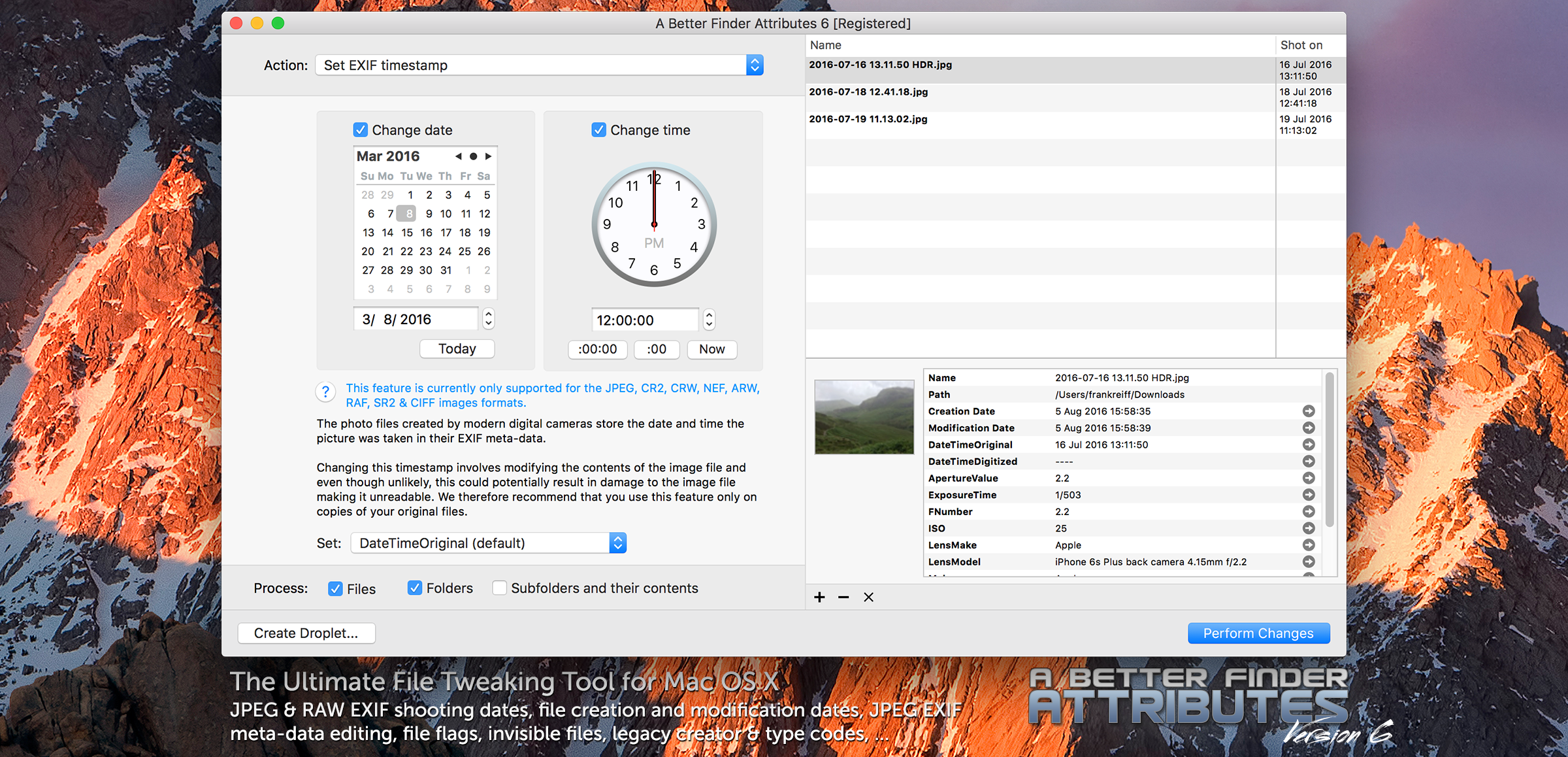The width and height of the screenshot is (1568, 757).
Task: Click the date input field 3/8/2016
Action: click(416, 319)
